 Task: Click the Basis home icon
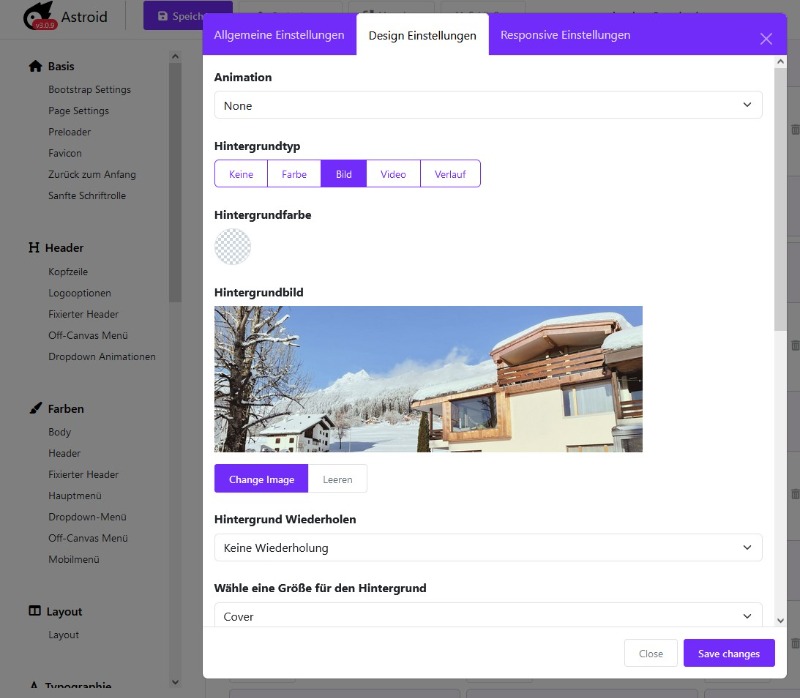(35, 67)
